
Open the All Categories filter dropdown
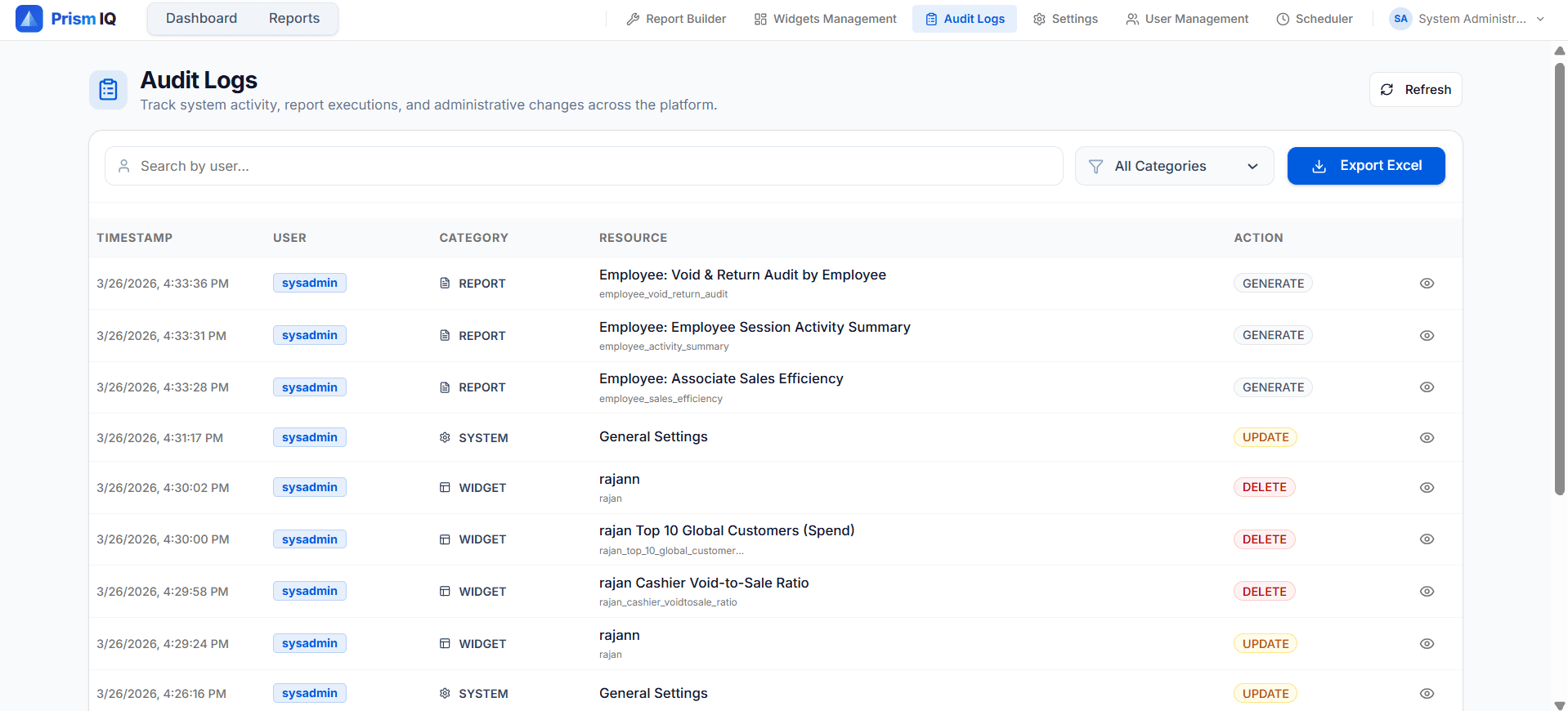click(x=1174, y=167)
